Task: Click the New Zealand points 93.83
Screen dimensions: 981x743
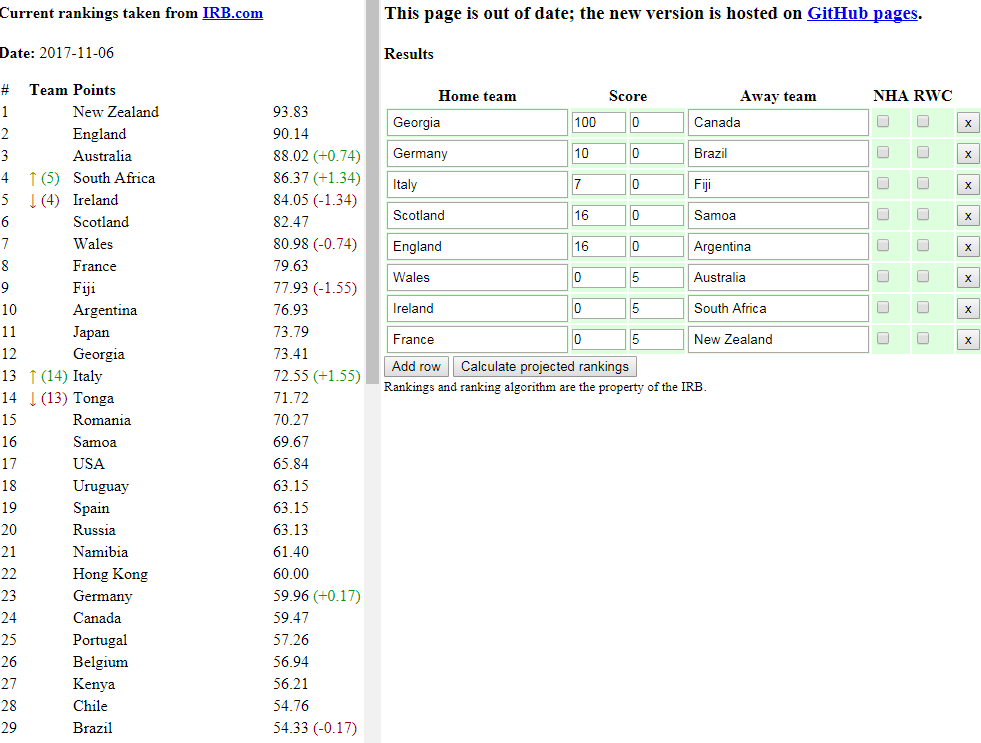Action: pos(290,112)
